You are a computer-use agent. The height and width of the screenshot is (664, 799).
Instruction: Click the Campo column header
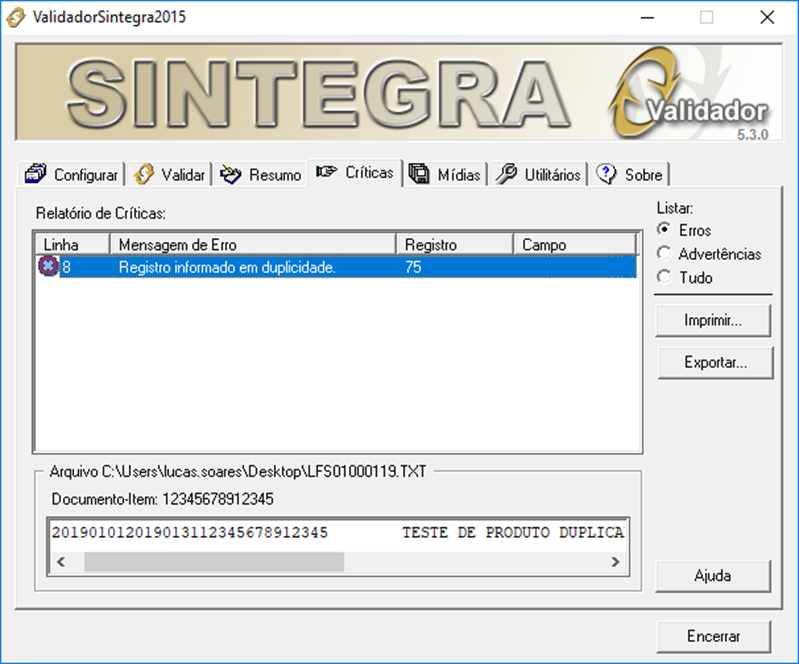click(x=574, y=245)
